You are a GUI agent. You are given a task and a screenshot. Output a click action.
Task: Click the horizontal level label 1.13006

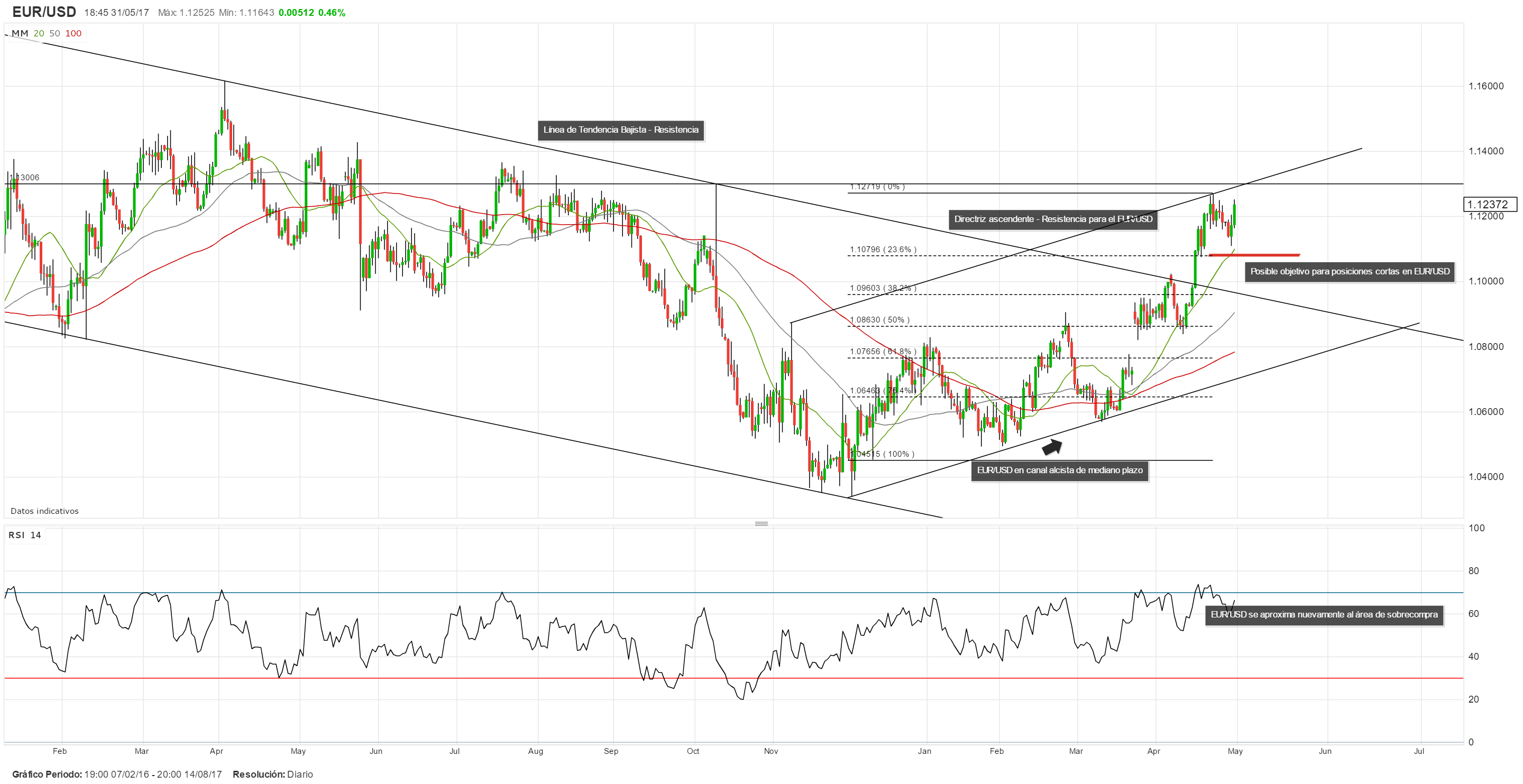point(24,178)
